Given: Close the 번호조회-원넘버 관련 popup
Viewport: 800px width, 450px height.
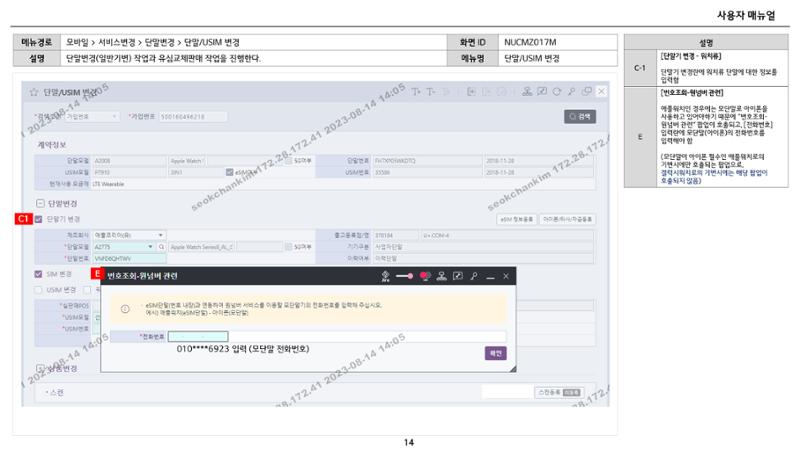Looking at the screenshot, I should (506, 276).
